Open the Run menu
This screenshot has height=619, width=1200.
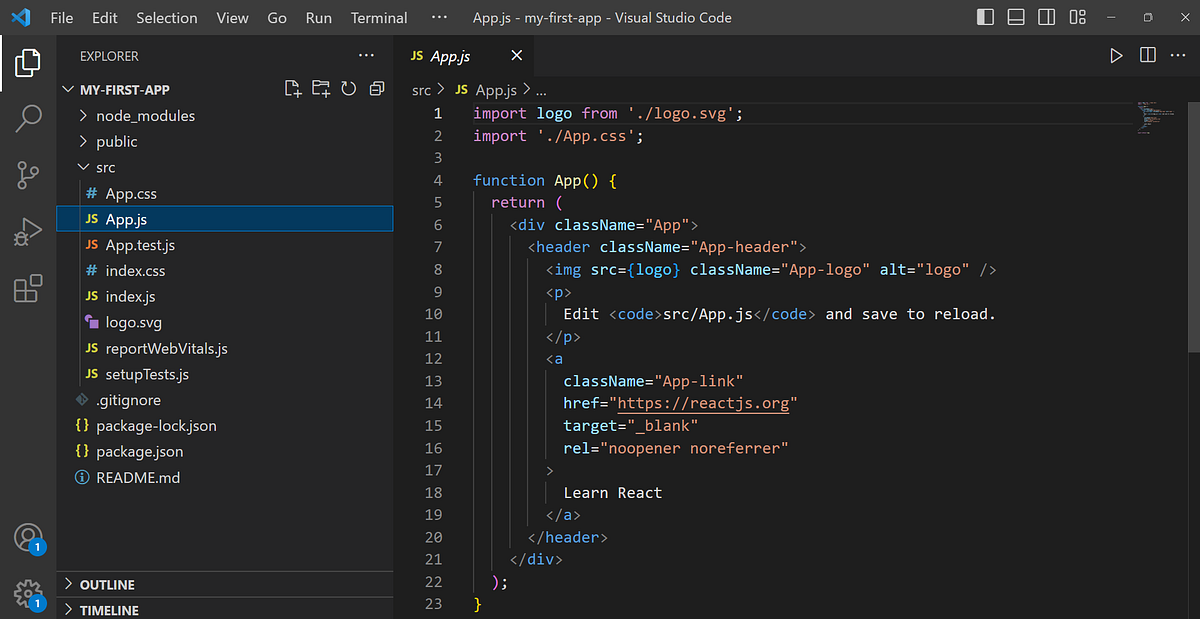click(x=319, y=17)
